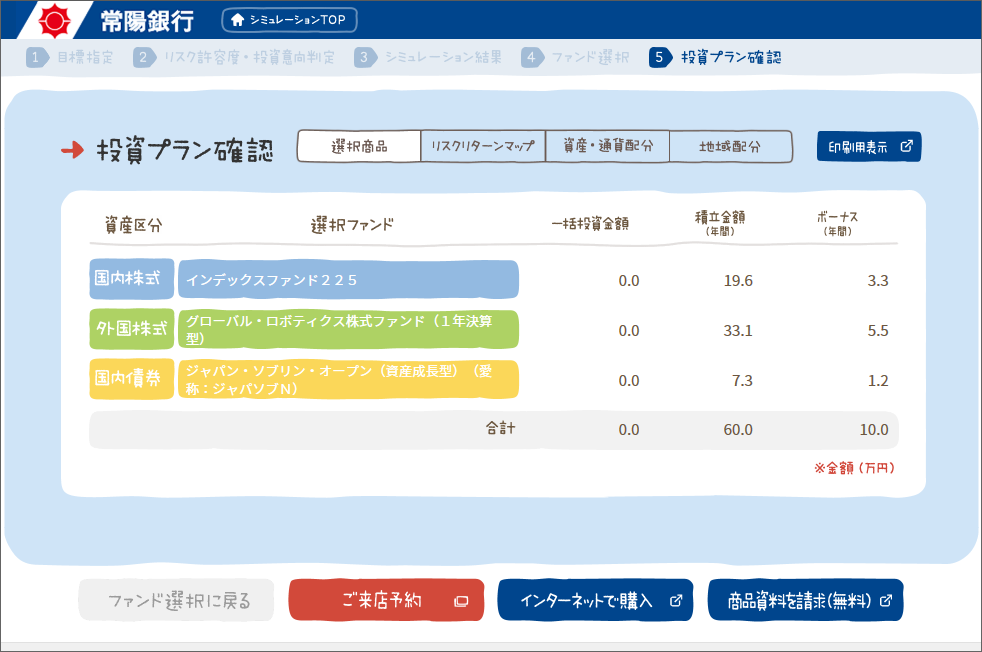Select step 投資プラン確認
Viewport: 982px width, 652px height.
point(731,58)
